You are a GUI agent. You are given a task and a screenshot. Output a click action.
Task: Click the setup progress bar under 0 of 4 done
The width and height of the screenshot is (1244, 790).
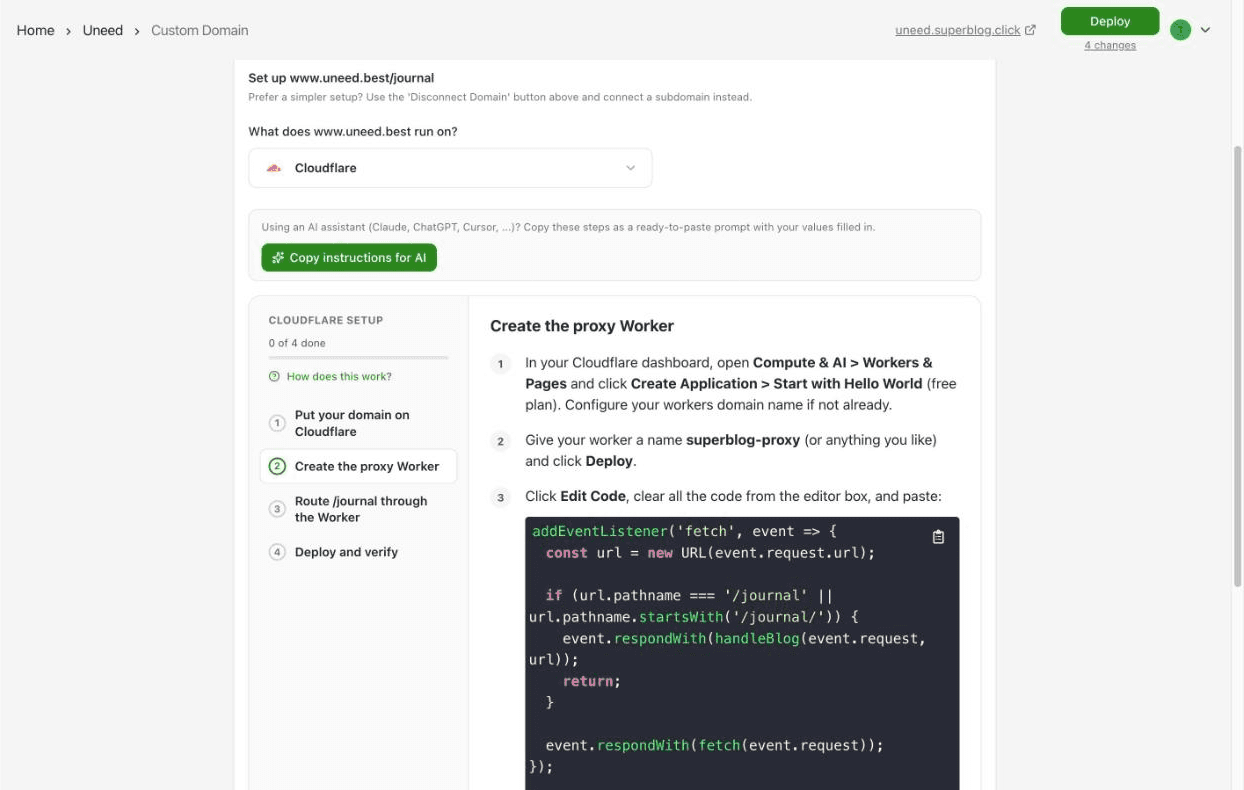[x=359, y=358]
